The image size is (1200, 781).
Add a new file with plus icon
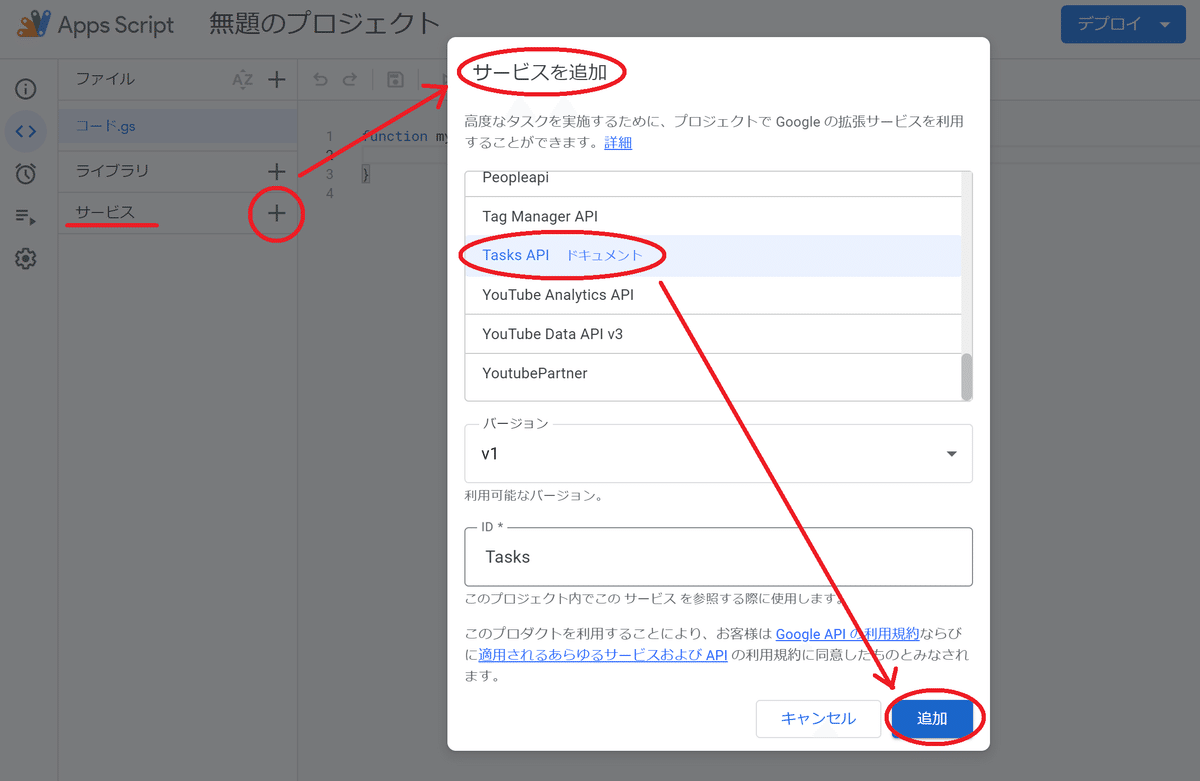coord(277,80)
